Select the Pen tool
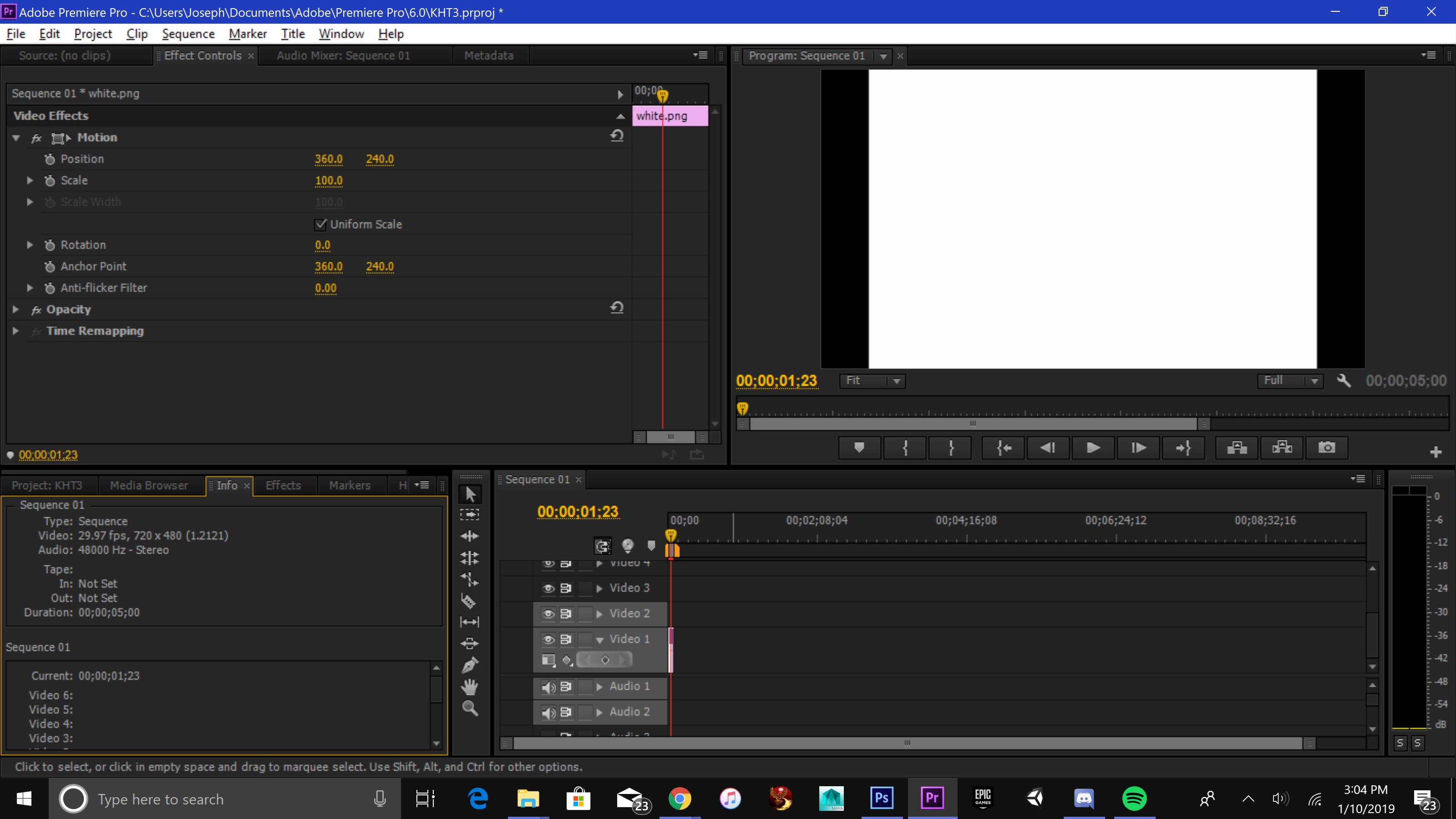 tap(470, 665)
